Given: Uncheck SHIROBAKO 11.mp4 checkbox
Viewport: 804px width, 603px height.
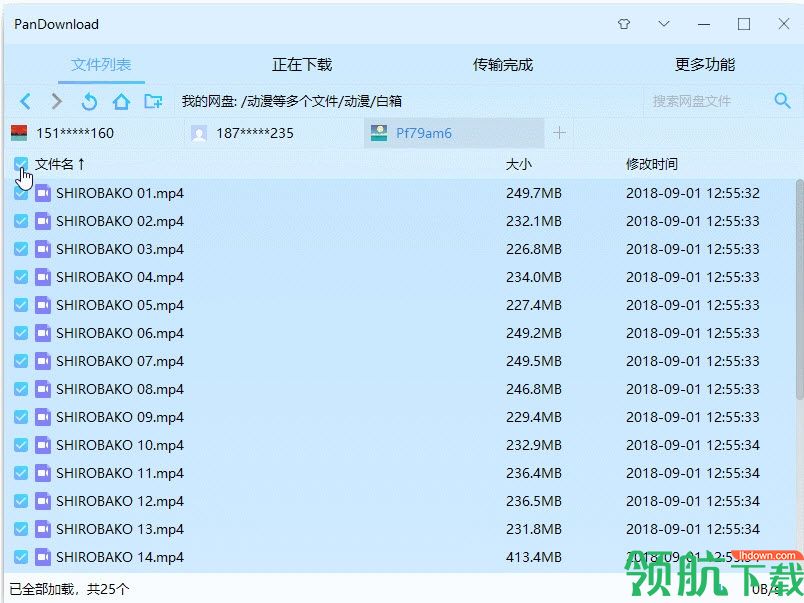Looking at the screenshot, I should 21,473.
